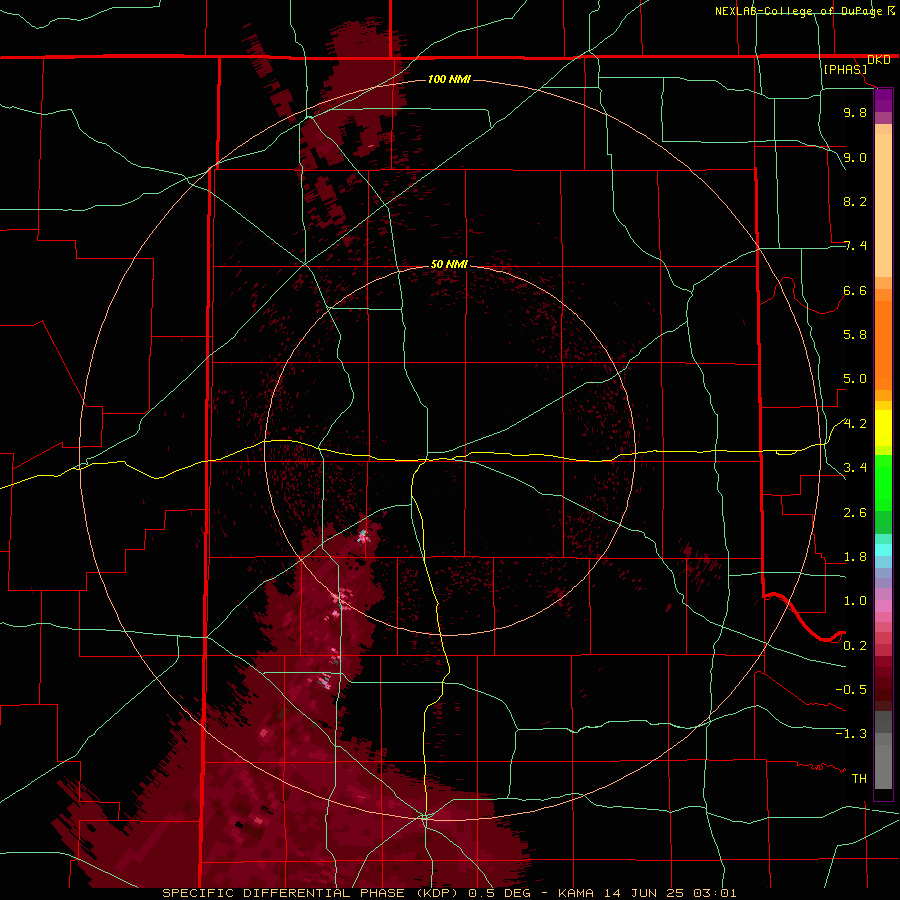
Task: Click the 'TH' threshold label on the scale
Action: [859, 779]
